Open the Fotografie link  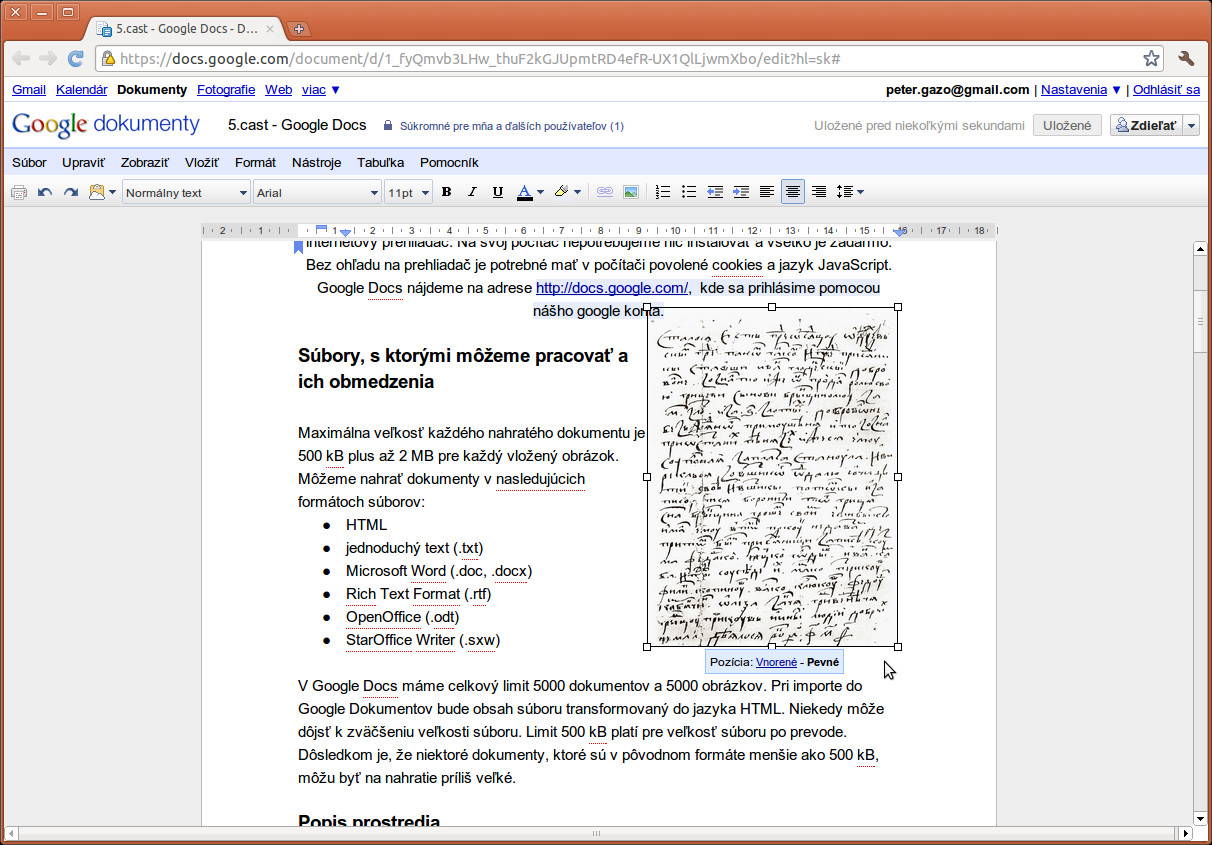pyautogui.click(x=226, y=90)
